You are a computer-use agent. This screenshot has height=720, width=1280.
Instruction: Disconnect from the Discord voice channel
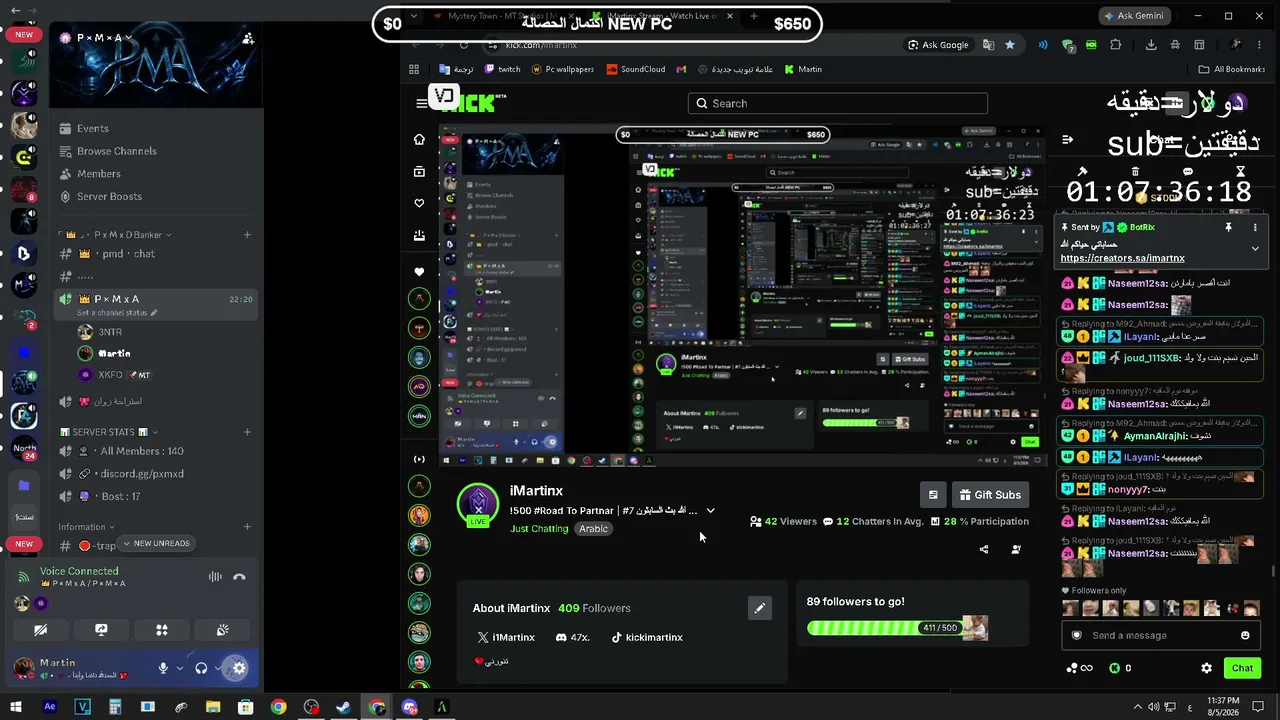(239, 576)
